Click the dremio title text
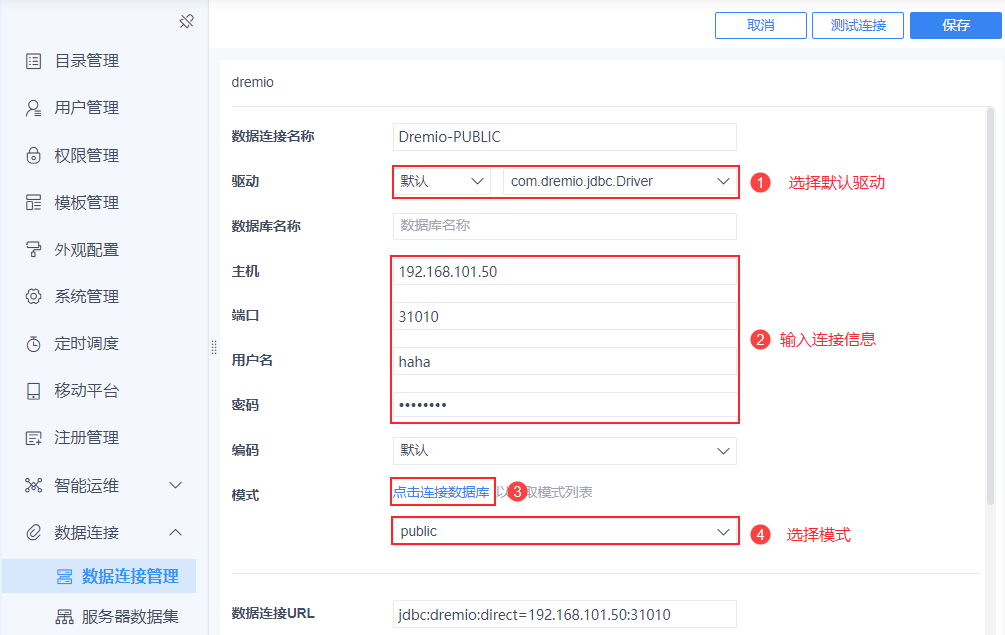The image size is (1005, 635). click(253, 82)
